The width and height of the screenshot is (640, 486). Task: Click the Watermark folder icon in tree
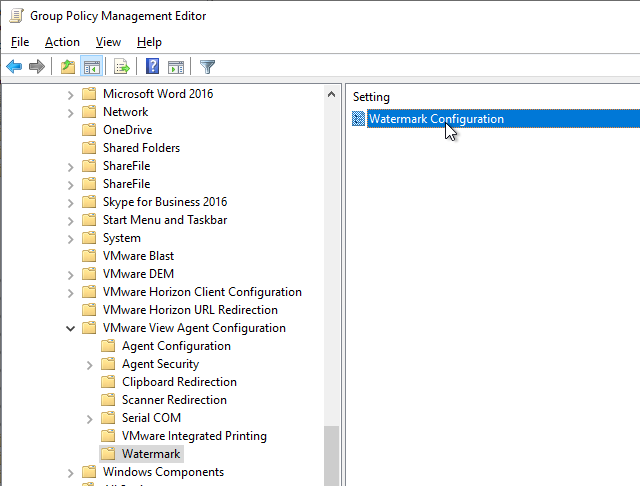[x=108, y=454]
